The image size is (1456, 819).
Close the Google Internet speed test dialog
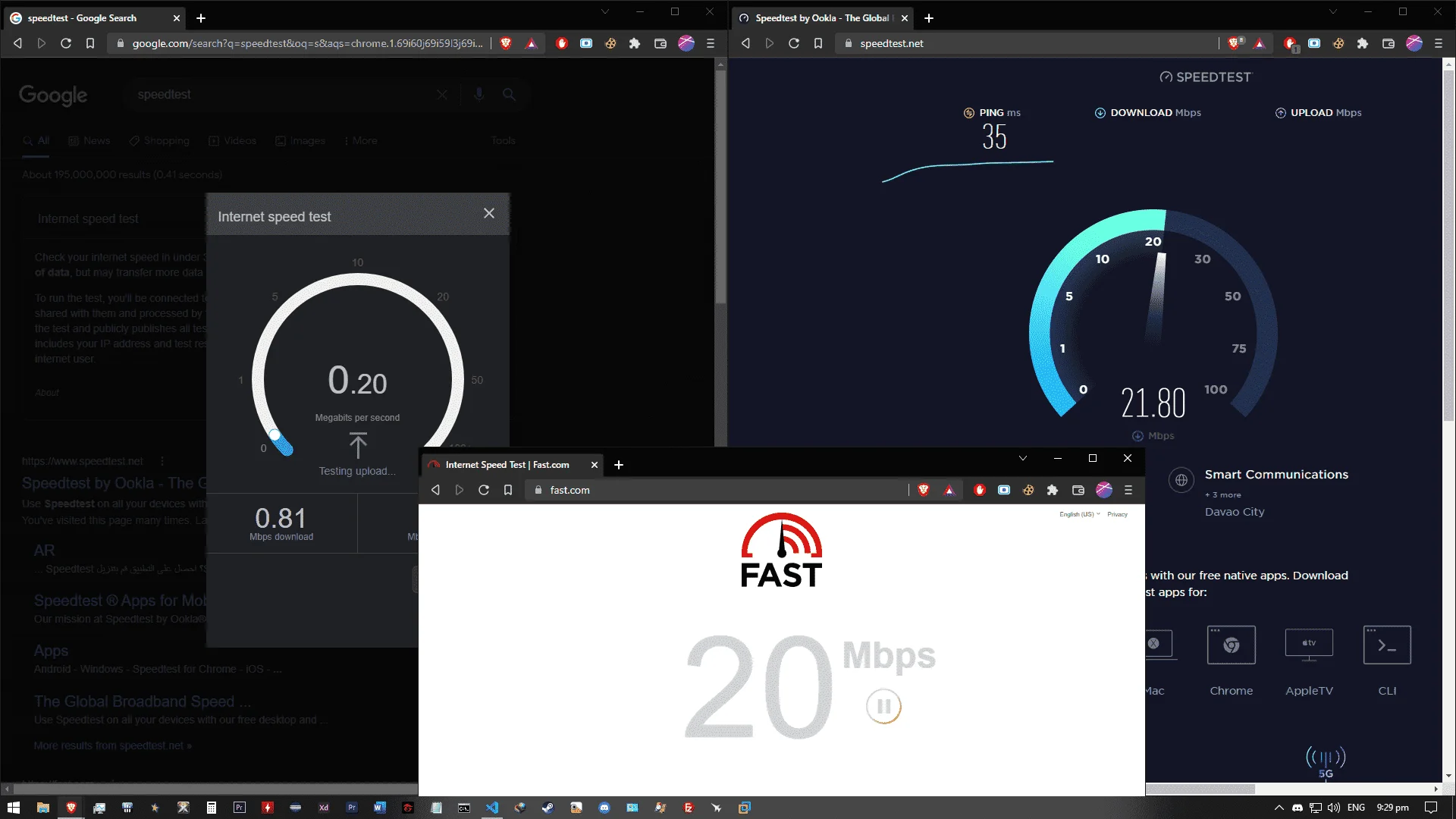[489, 214]
